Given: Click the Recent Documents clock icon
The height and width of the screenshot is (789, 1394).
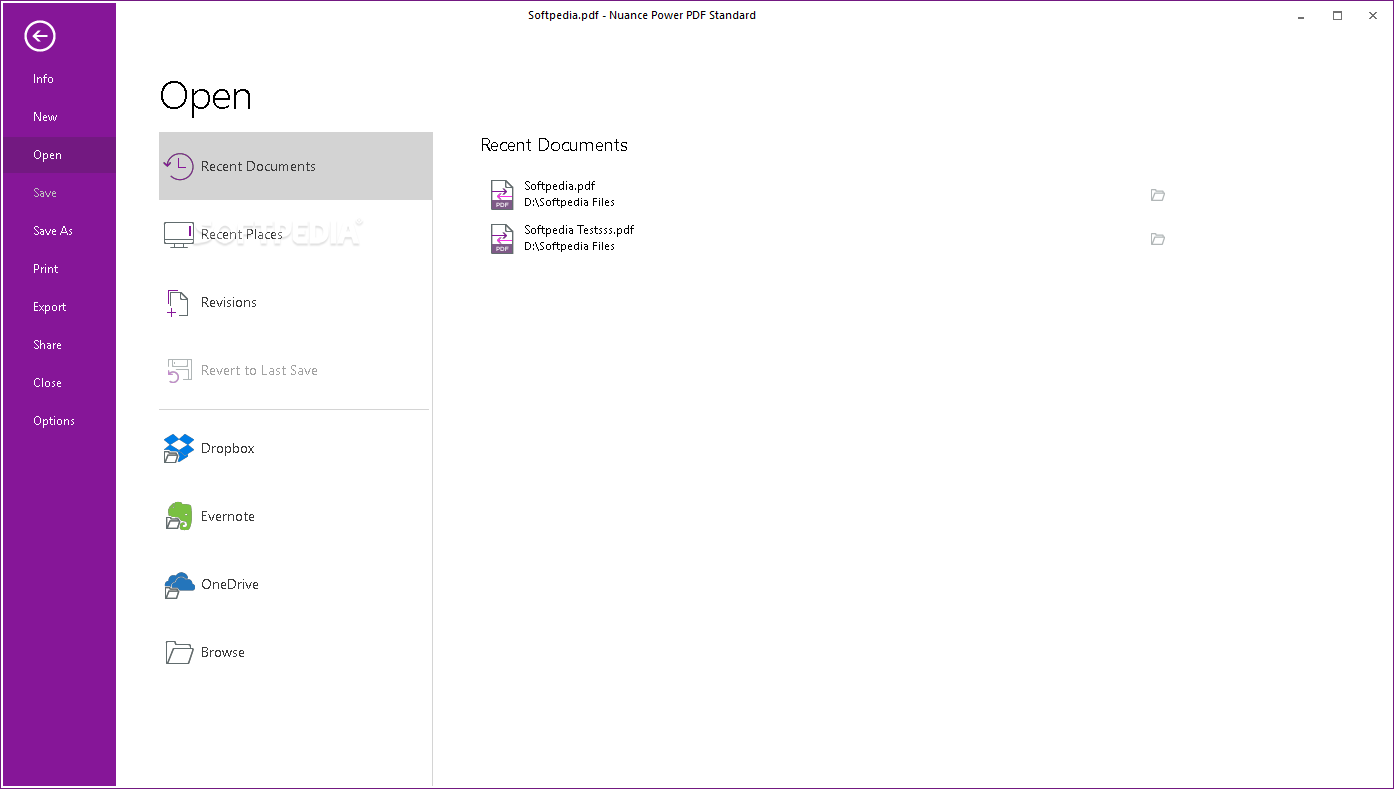Looking at the screenshot, I should coord(179,166).
